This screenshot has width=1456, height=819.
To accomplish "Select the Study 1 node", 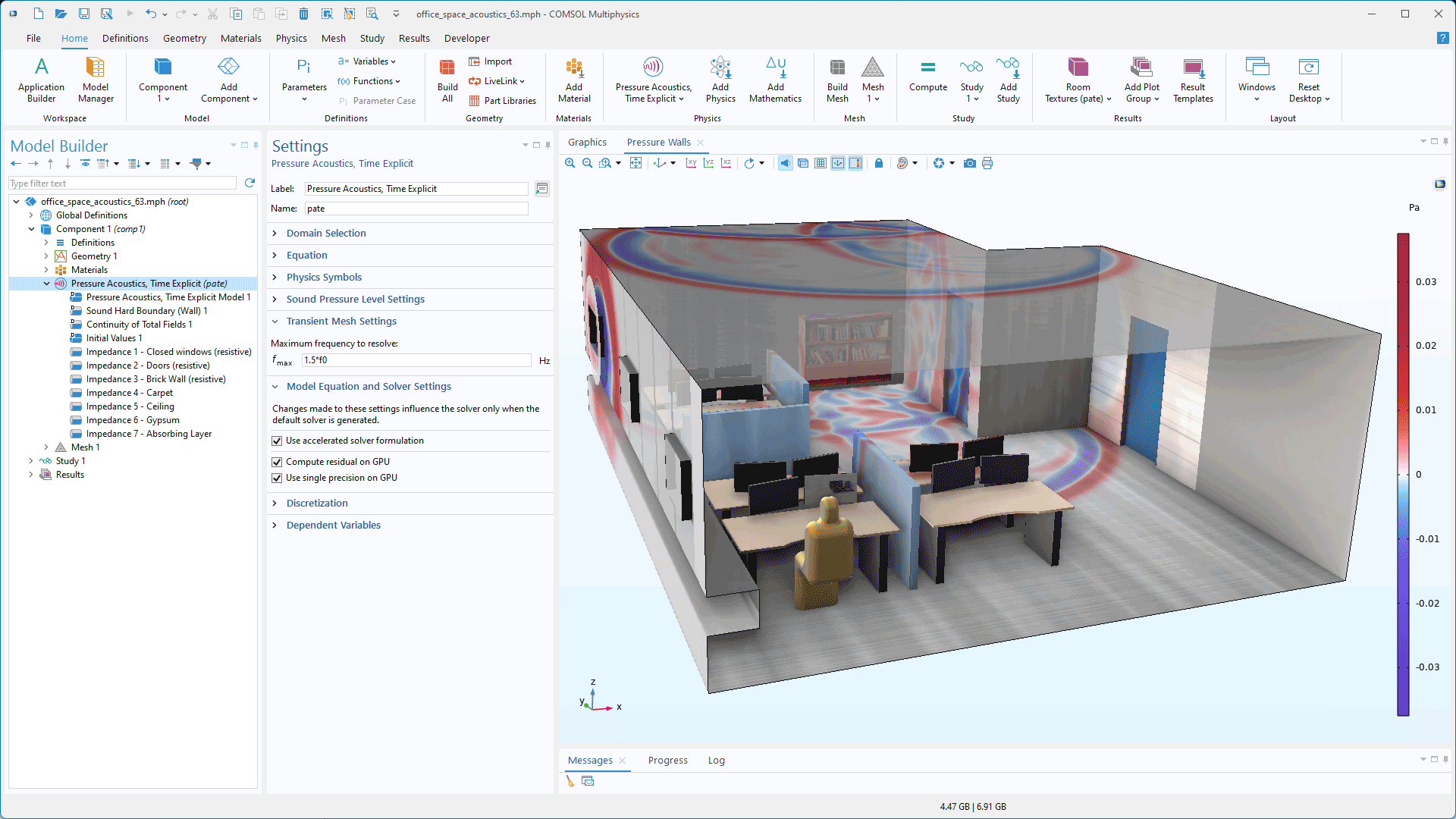I will [x=70, y=461].
